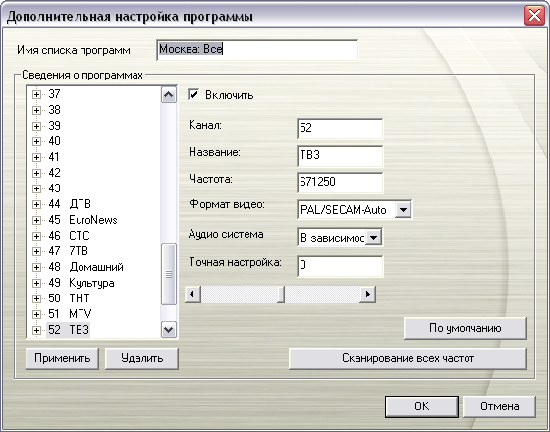550x432 pixels.
Task: Expand the 44 ДТВ node
Action: [x=36, y=204]
